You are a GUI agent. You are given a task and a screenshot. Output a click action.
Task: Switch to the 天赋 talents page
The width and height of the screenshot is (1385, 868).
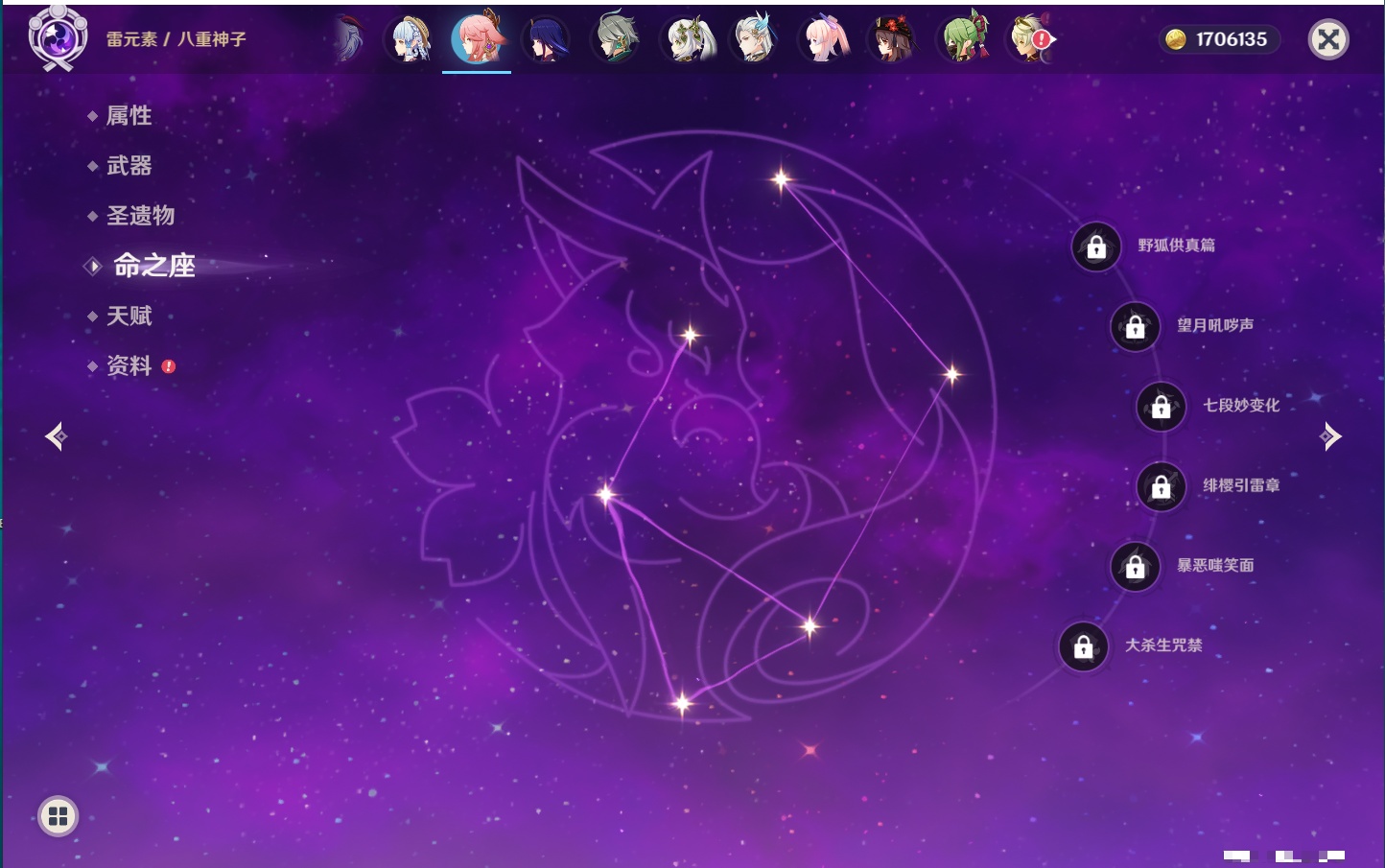pyautogui.click(x=129, y=316)
